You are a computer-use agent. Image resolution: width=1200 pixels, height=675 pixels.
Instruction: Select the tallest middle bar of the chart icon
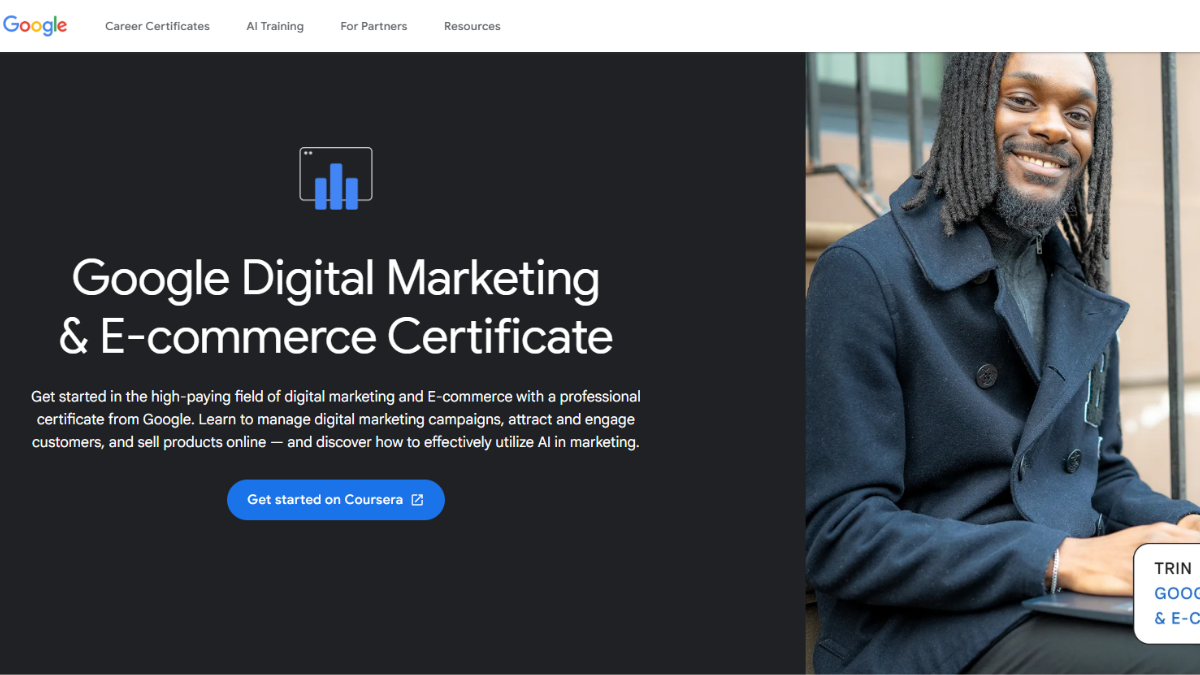[x=336, y=188]
